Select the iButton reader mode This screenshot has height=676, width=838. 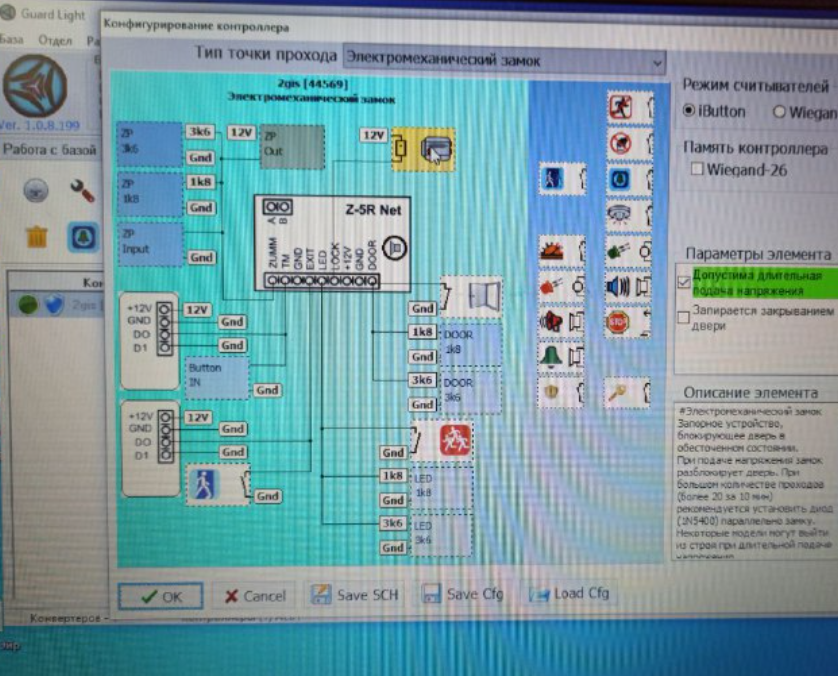[x=714, y=111]
